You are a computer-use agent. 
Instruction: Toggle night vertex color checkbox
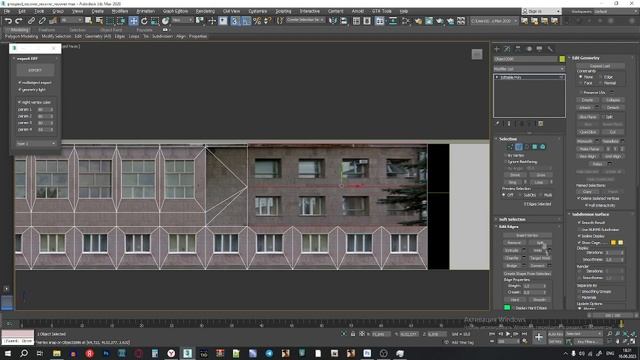(19, 102)
